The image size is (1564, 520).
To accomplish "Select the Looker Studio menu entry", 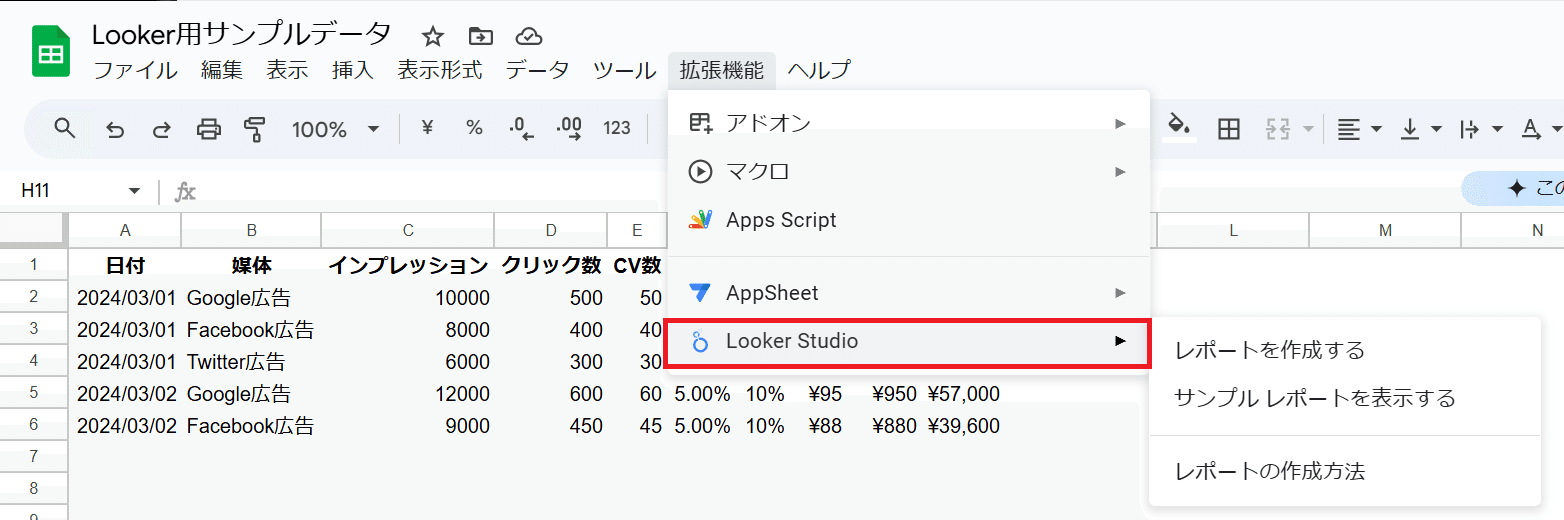I will click(909, 342).
